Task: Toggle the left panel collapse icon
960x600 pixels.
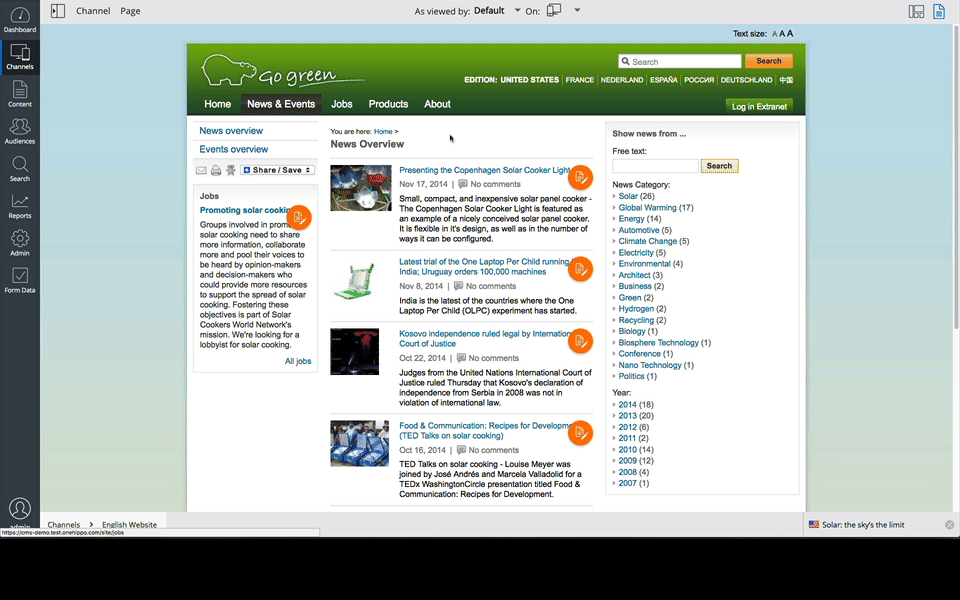Action: click(x=58, y=11)
